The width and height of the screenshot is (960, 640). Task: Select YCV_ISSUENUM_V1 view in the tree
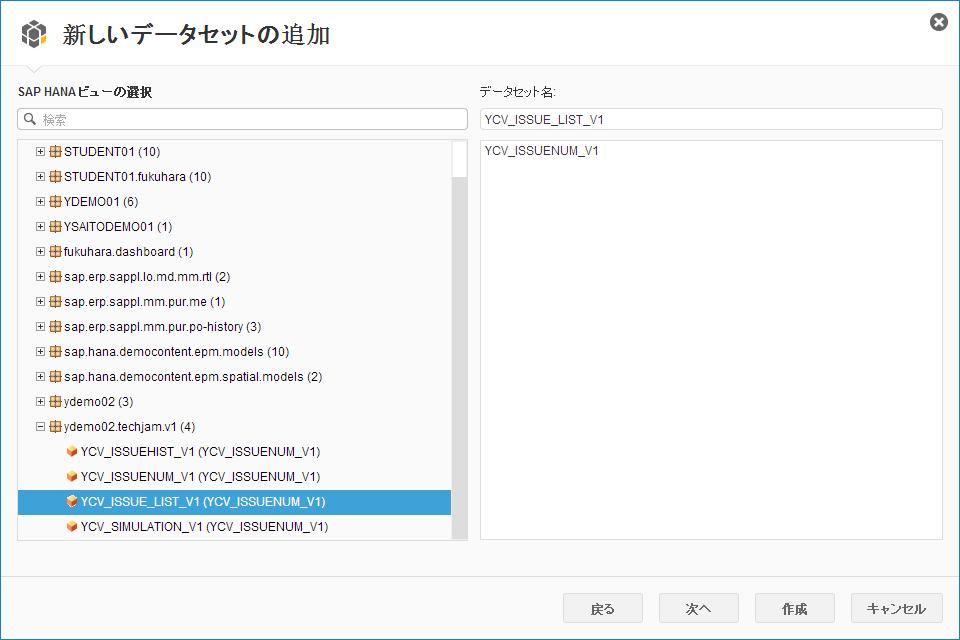(200, 476)
